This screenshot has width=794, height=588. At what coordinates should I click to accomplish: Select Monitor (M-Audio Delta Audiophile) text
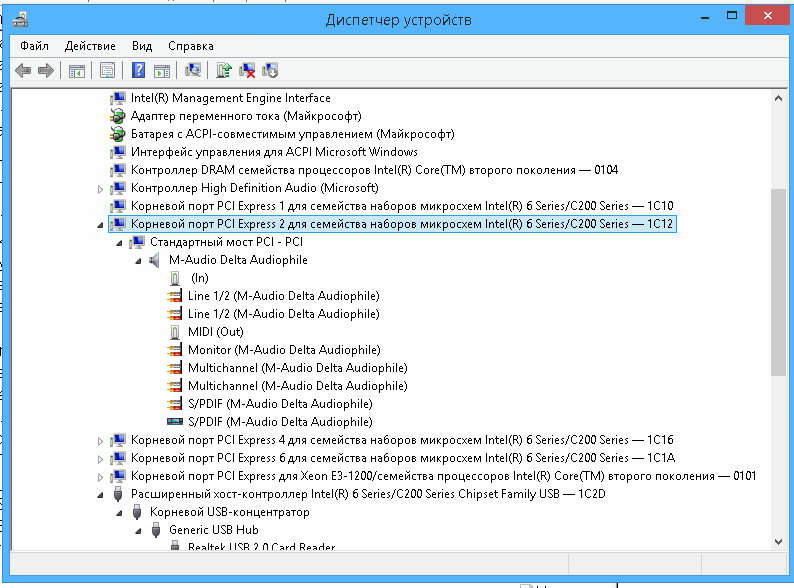pos(284,350)
